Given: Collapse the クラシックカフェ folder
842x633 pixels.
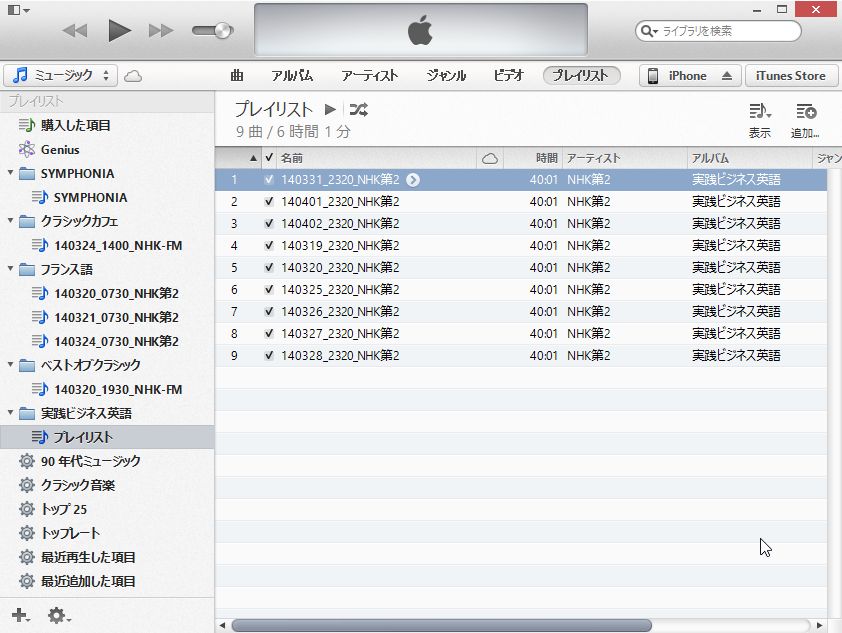Looking at the screenshot, I should pyautogui.click(x=10, y=221).
